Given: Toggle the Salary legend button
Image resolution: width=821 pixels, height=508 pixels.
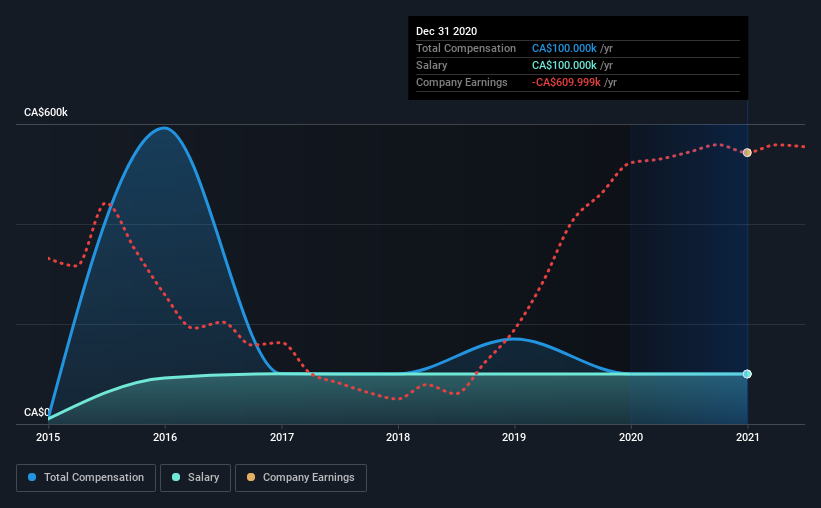Looking at the screenshot, I should (x=195, y=478).
